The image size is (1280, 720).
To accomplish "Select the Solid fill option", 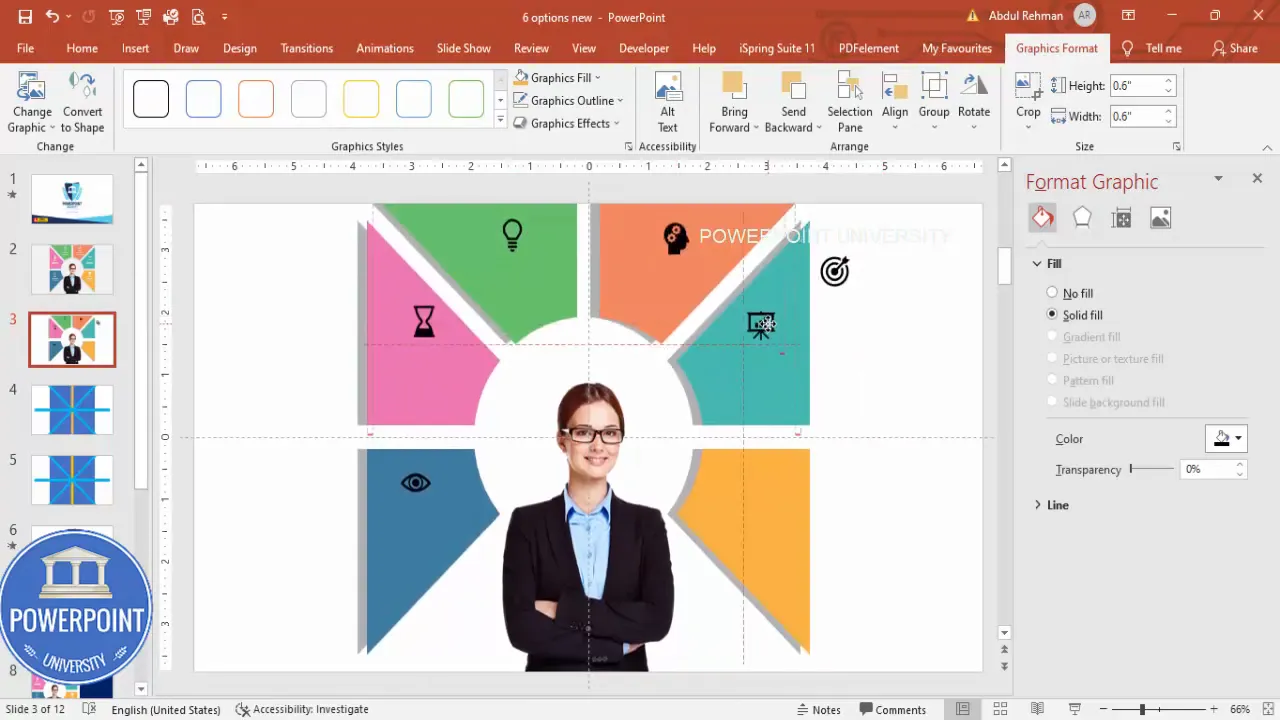I will pos(1074,315).
